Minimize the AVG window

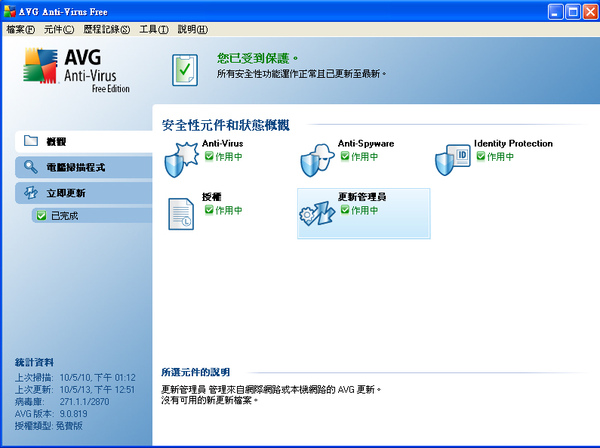click(555, 12)
